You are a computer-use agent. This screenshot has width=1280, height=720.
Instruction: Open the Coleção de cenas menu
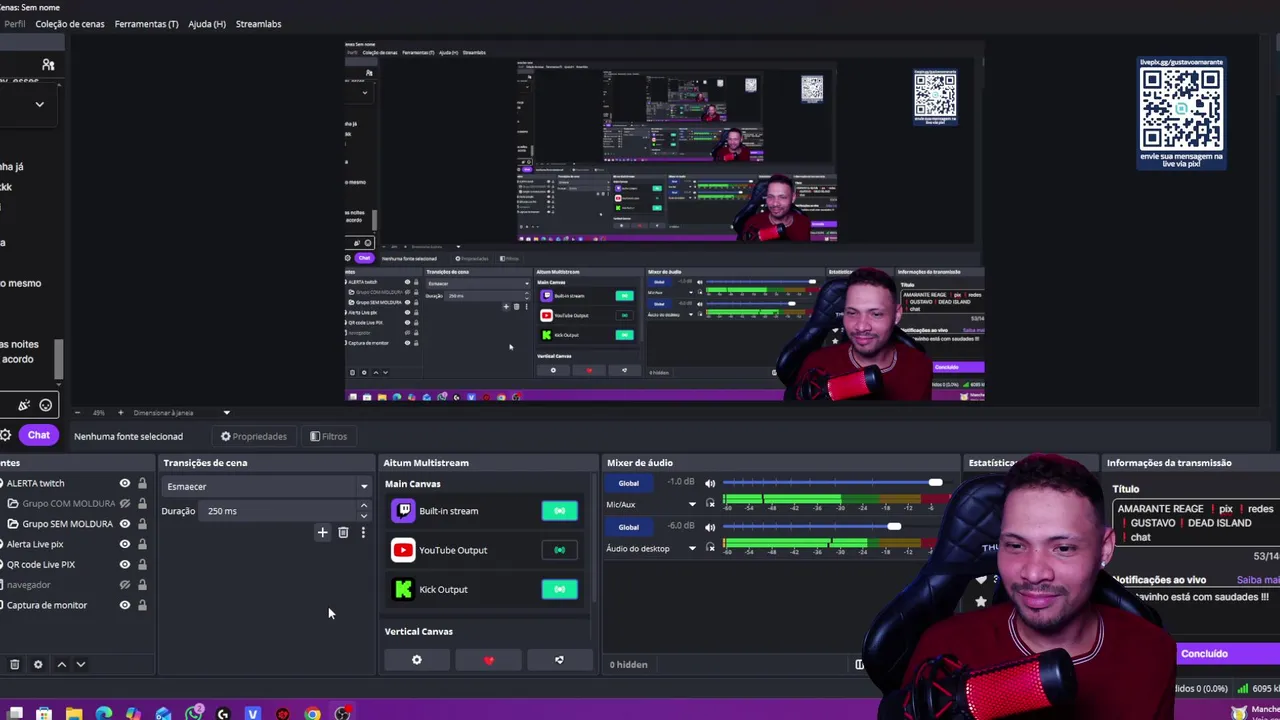pyautogui.click(x=70, y=24)
